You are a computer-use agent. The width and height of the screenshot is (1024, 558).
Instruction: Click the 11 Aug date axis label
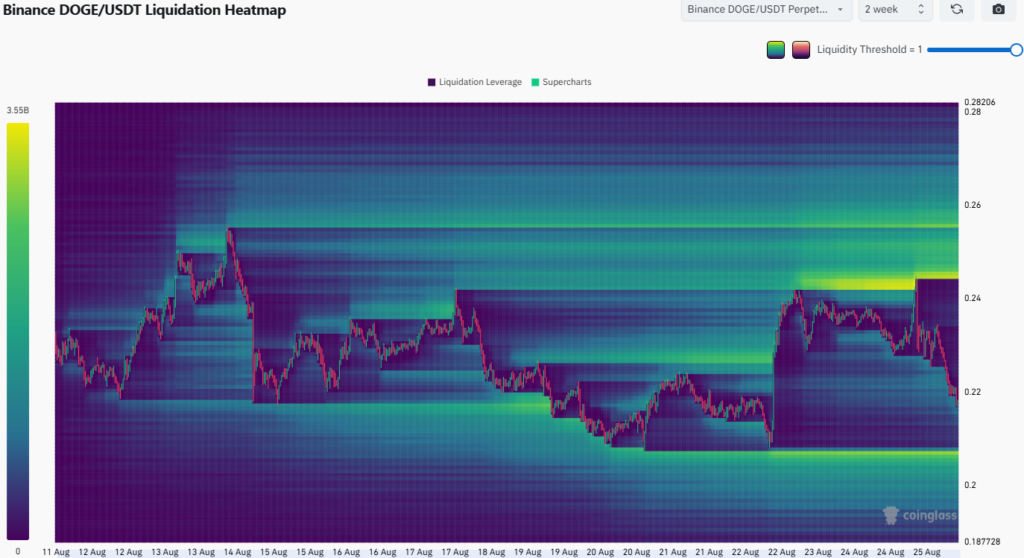[x=55, y=551]
